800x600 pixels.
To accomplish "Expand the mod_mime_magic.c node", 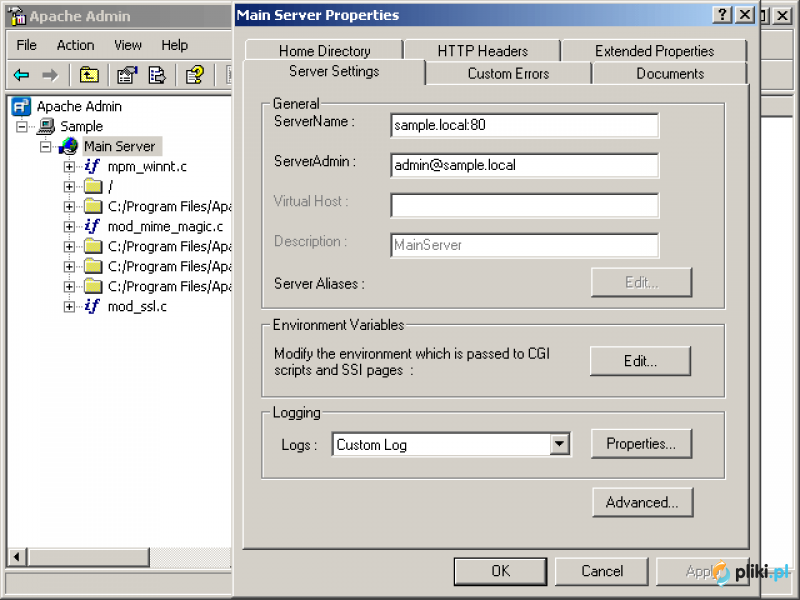I will tap(69, 227).
